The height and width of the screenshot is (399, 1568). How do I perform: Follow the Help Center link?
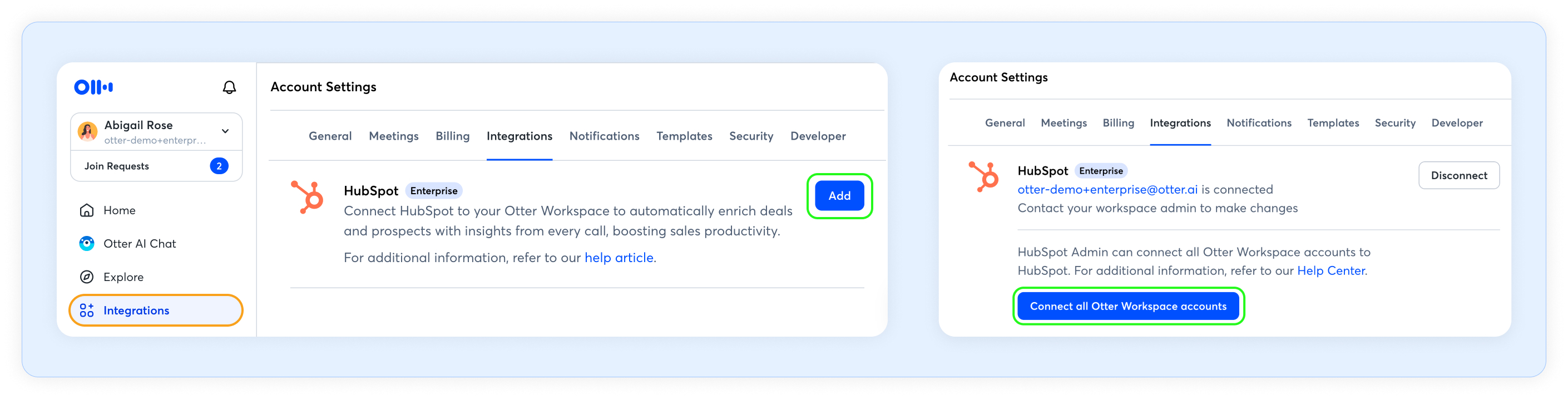(1330, 271)
